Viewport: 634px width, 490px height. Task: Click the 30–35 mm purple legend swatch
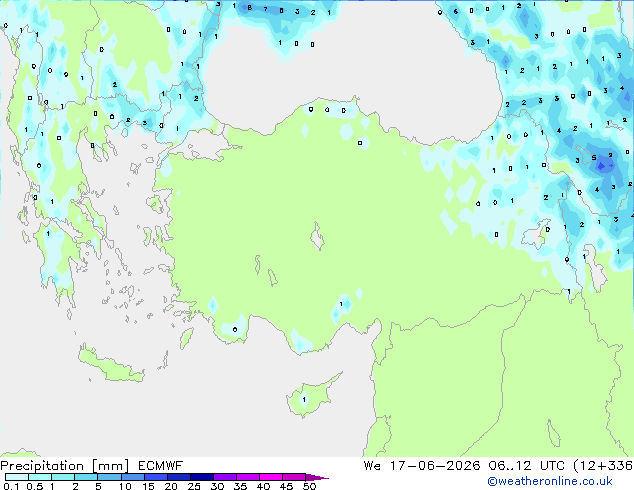click(225, 477)
